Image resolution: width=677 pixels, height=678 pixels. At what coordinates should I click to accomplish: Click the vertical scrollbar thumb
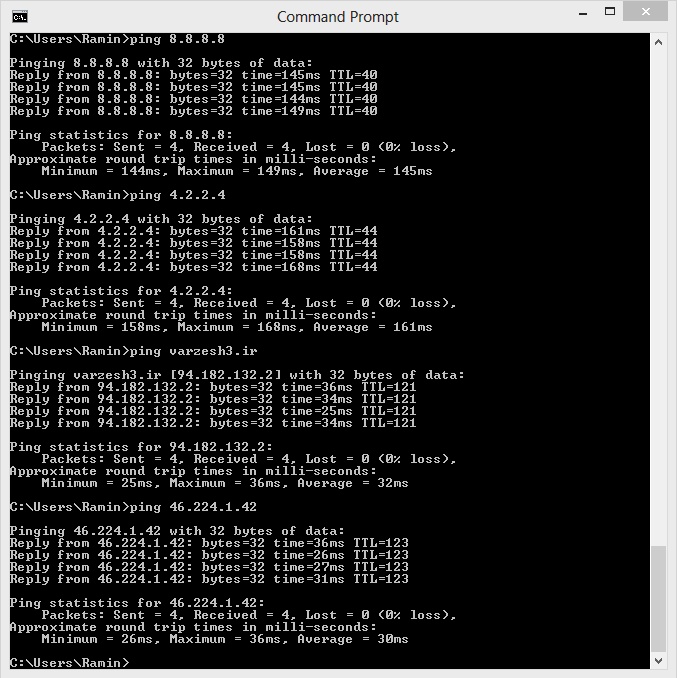pos(658,599)
